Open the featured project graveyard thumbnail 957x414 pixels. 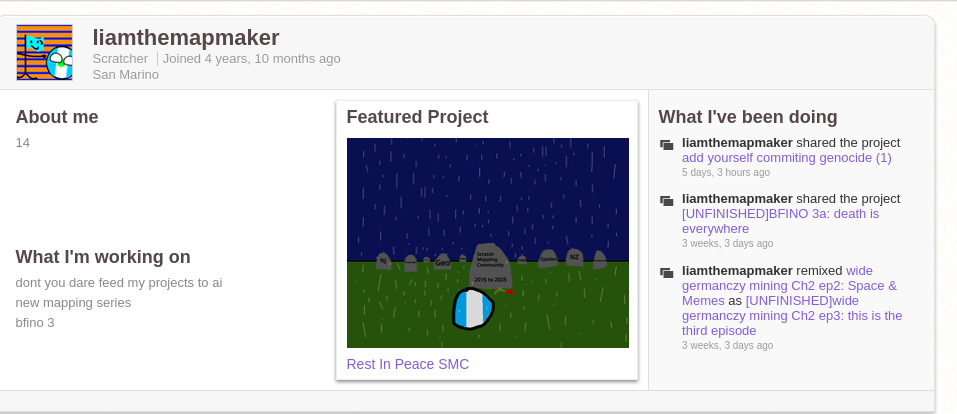[x=487, y=243]
